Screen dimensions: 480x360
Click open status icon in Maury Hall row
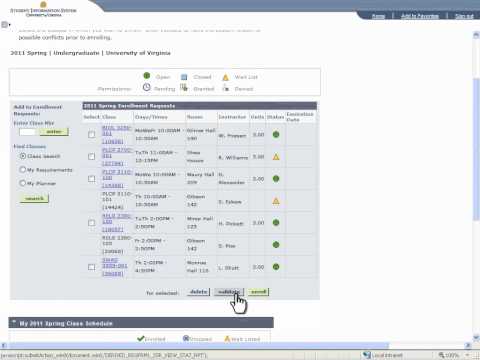(276, 179)
